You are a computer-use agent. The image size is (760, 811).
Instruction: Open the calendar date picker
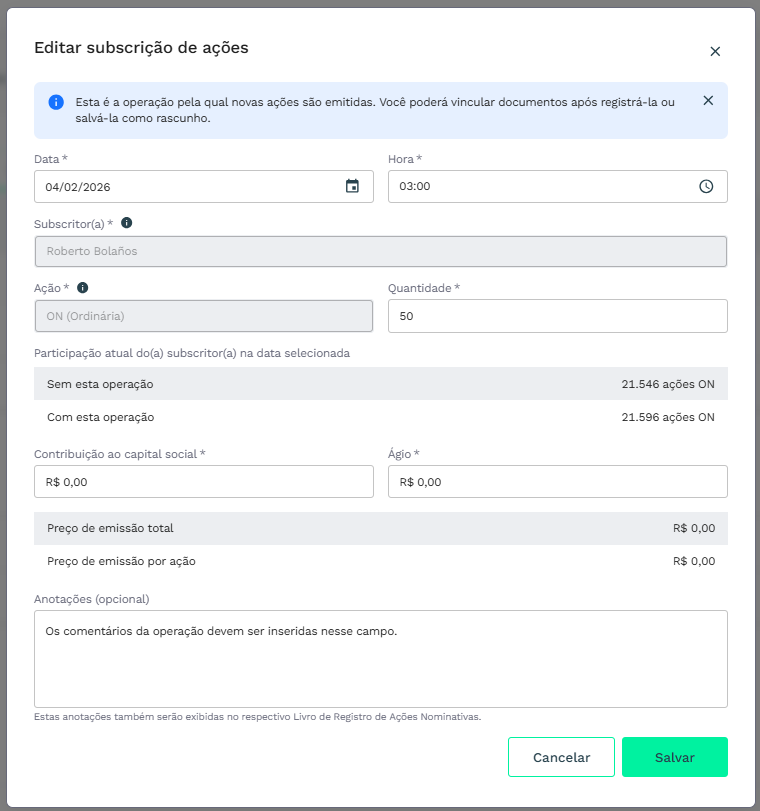click(x=352, y=186)
